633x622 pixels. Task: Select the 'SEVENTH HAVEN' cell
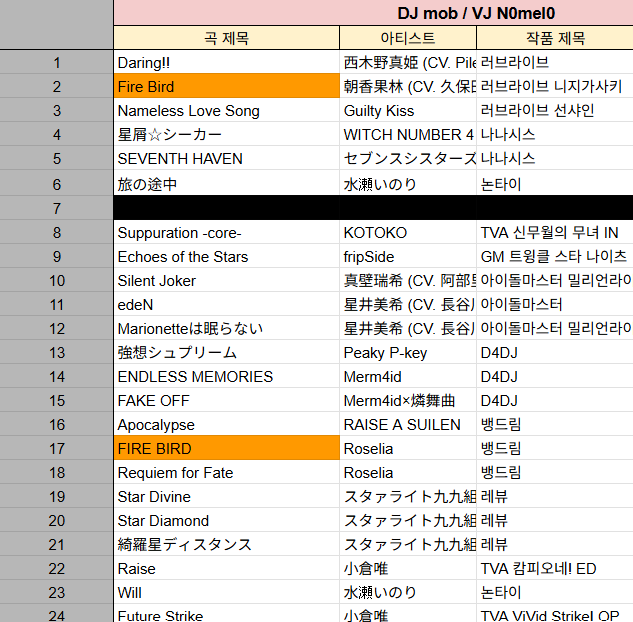click(x=226, y=159)
